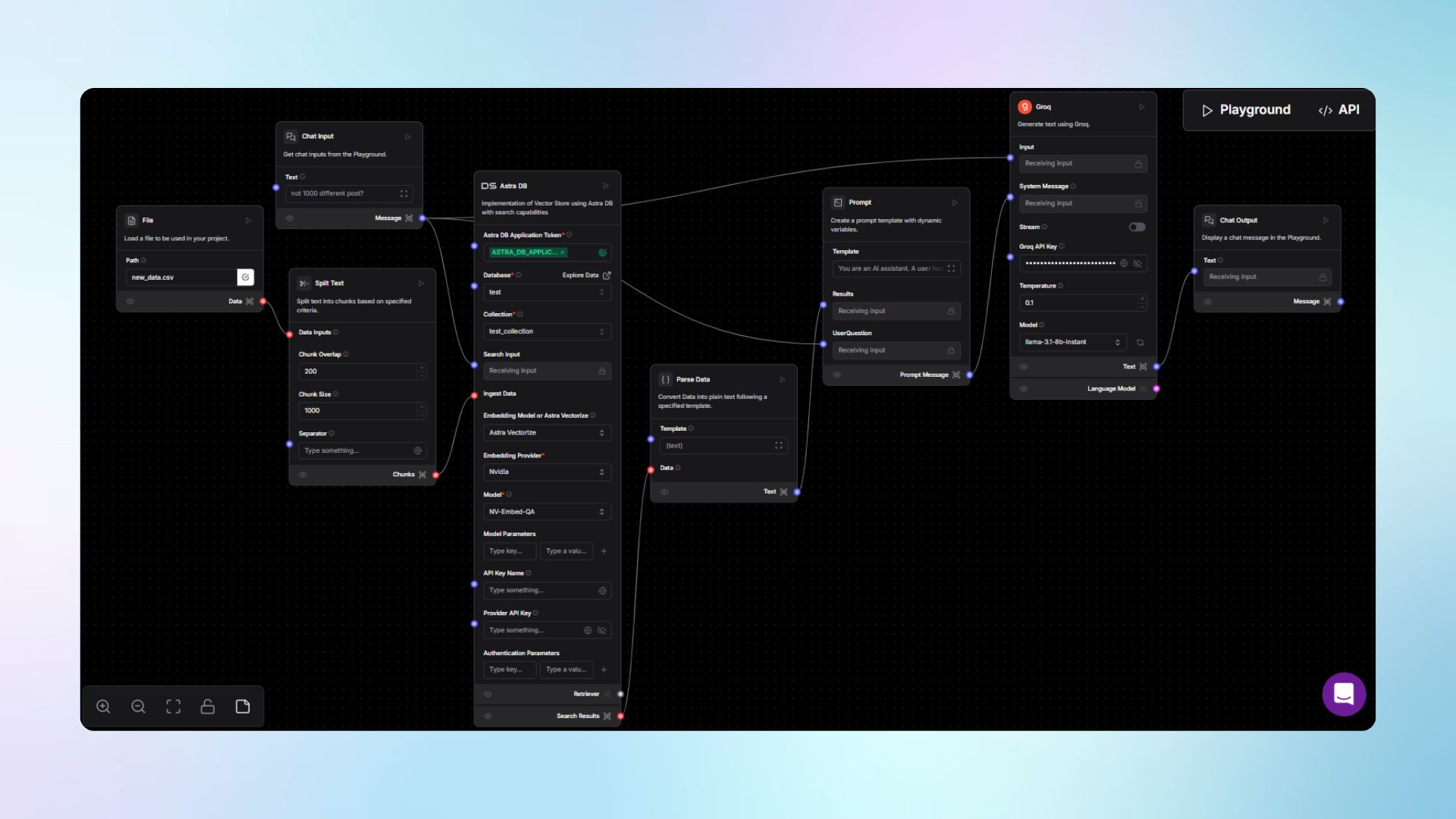Click refresh icon next to Groq Model
The width and height of the screenshot is (1456, 819).
click(1140, 343)
